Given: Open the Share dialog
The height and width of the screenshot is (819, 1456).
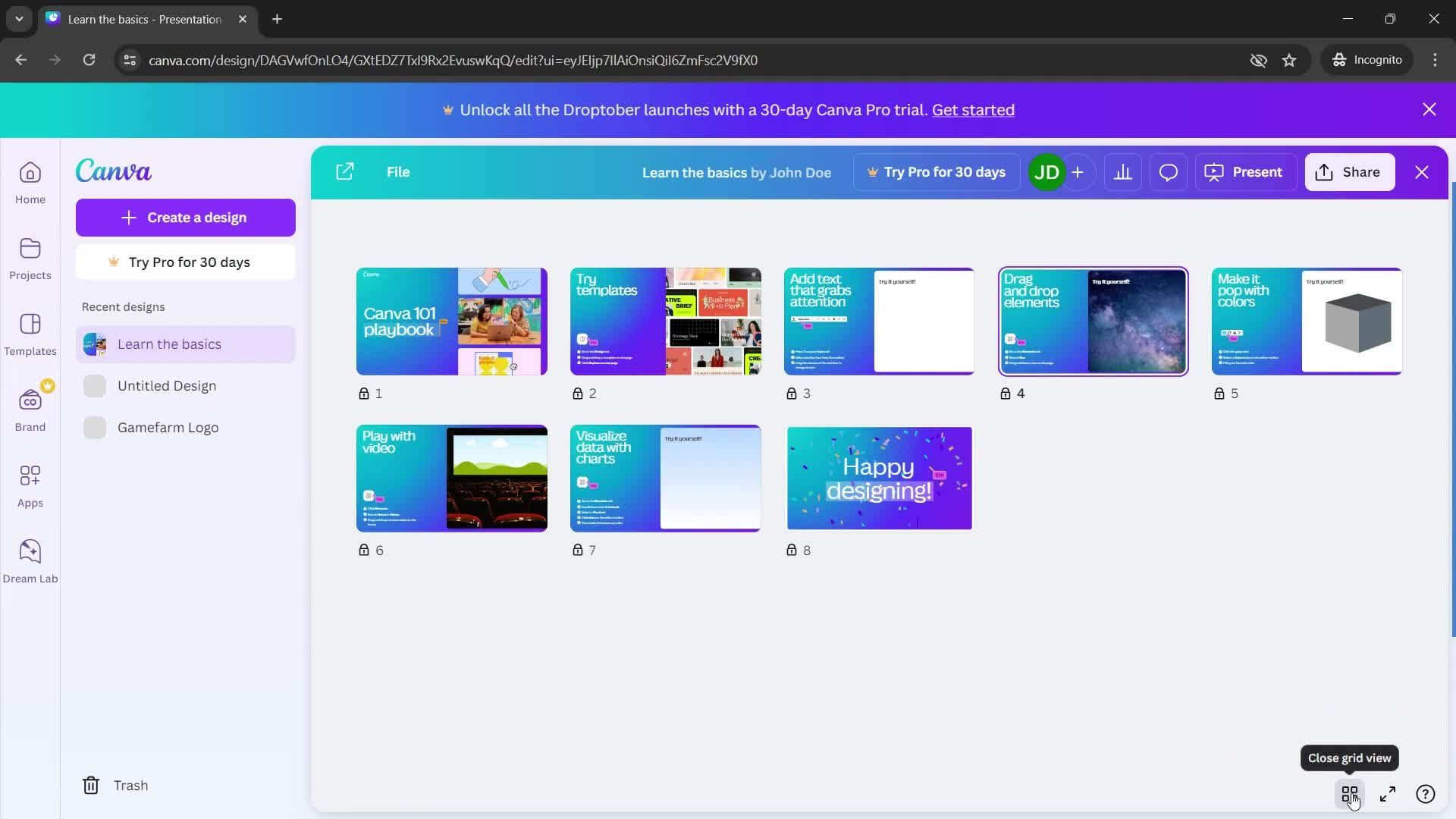Looking at the screenshot, I should click(x=1350, y=172).
